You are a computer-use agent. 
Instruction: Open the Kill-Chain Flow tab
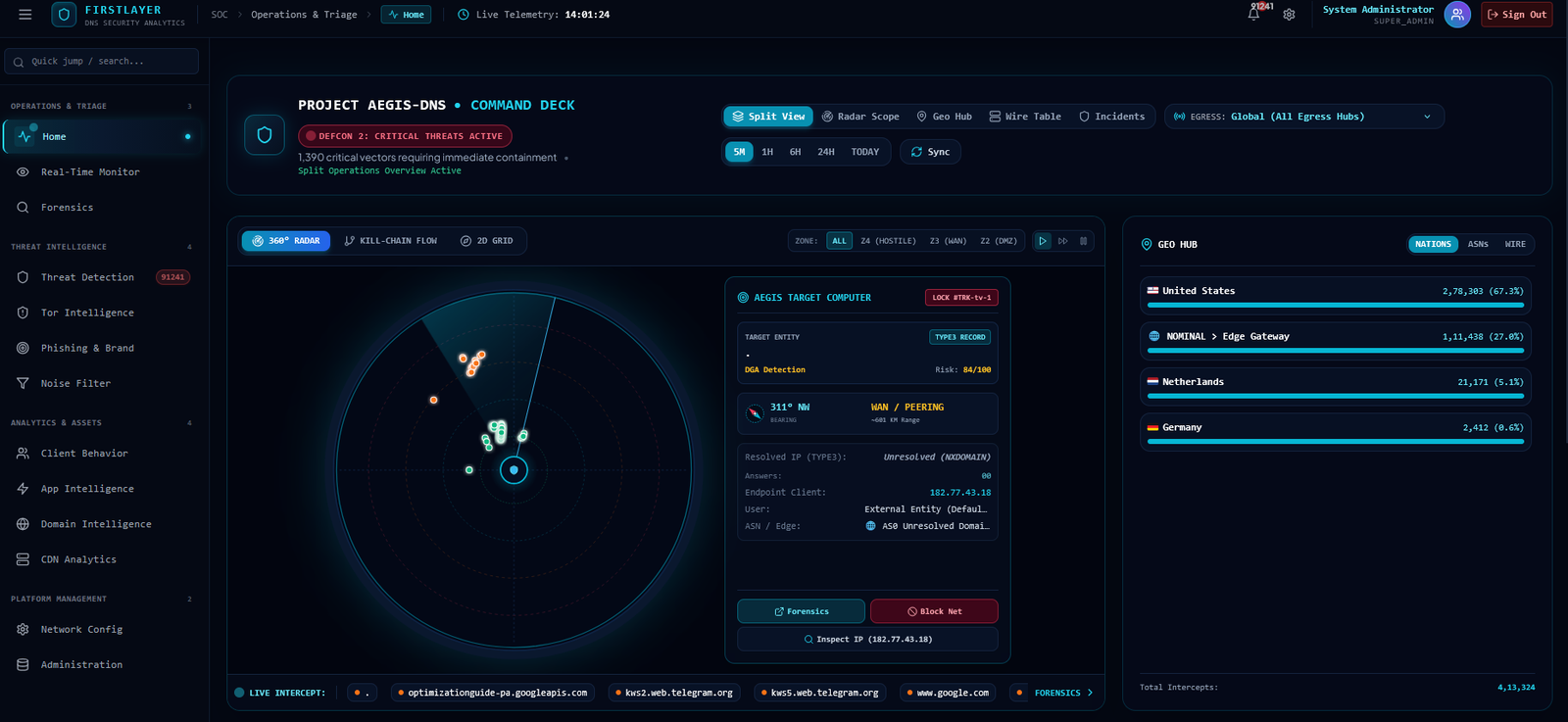point(391,241)
